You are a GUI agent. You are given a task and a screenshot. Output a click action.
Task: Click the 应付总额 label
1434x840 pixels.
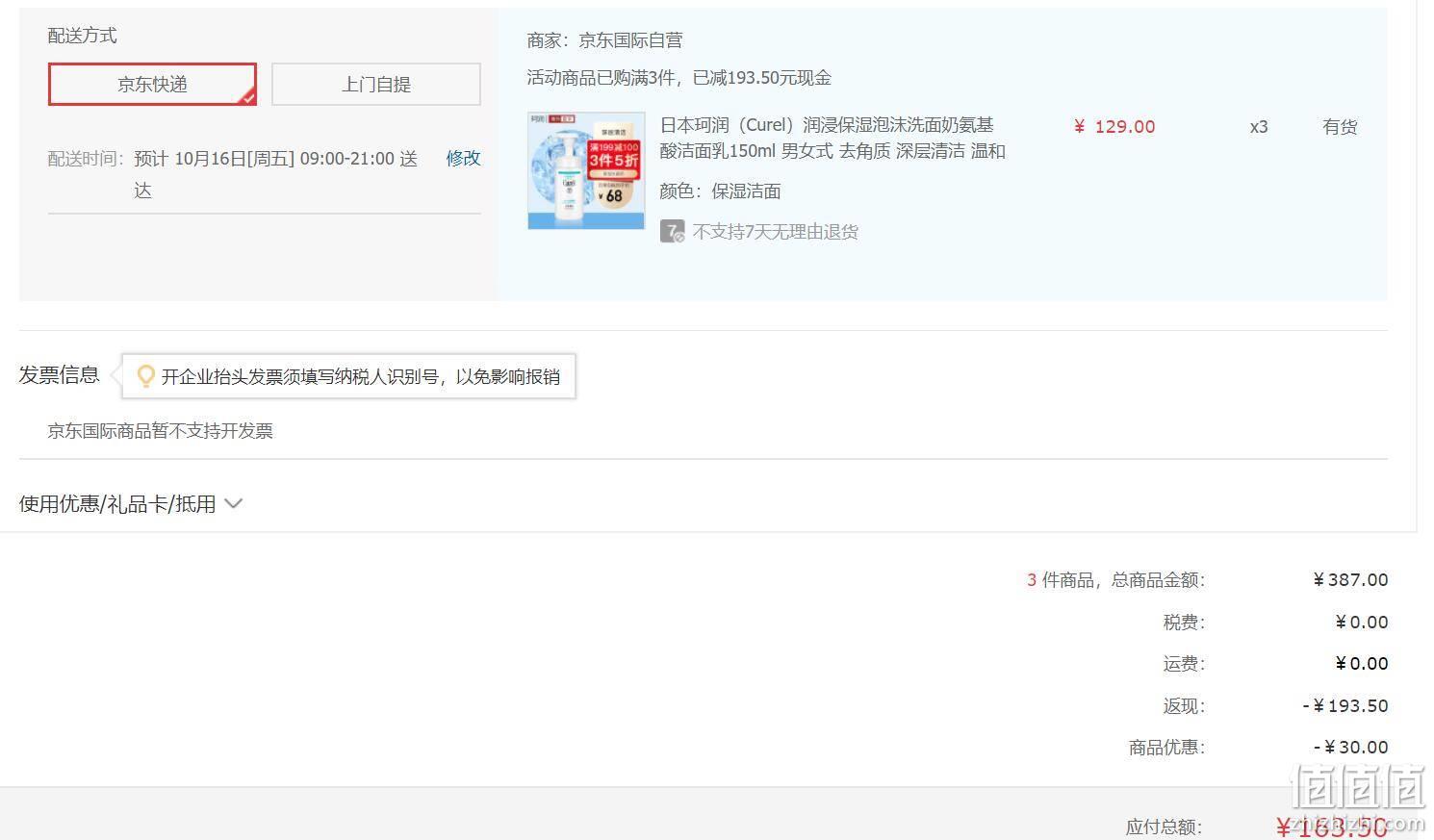click(x=1164, y=827)
